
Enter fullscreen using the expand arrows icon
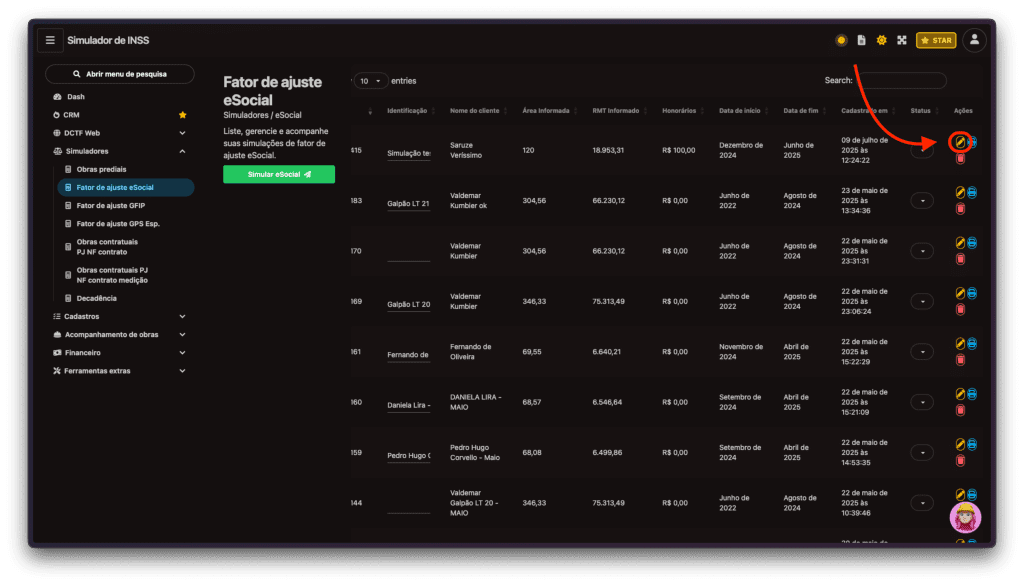point(902,40)
